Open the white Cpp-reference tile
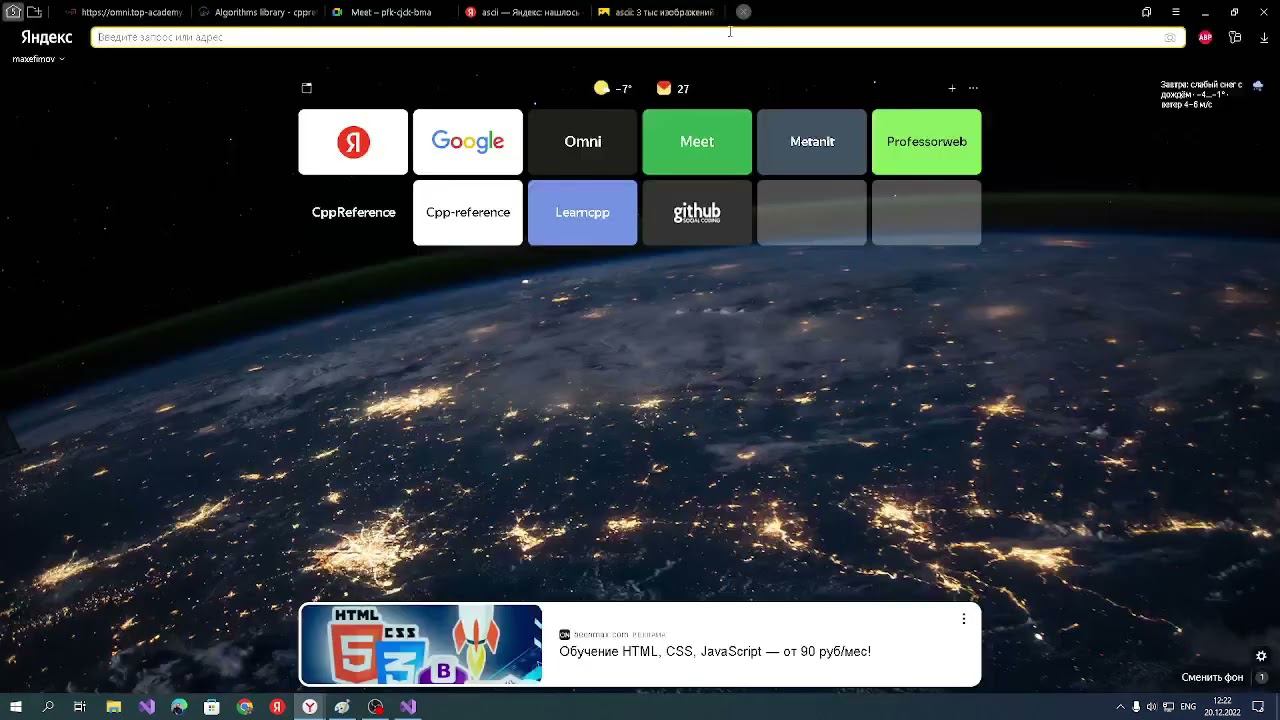The height and width of the screenshot is (720, 1280). 468,212
